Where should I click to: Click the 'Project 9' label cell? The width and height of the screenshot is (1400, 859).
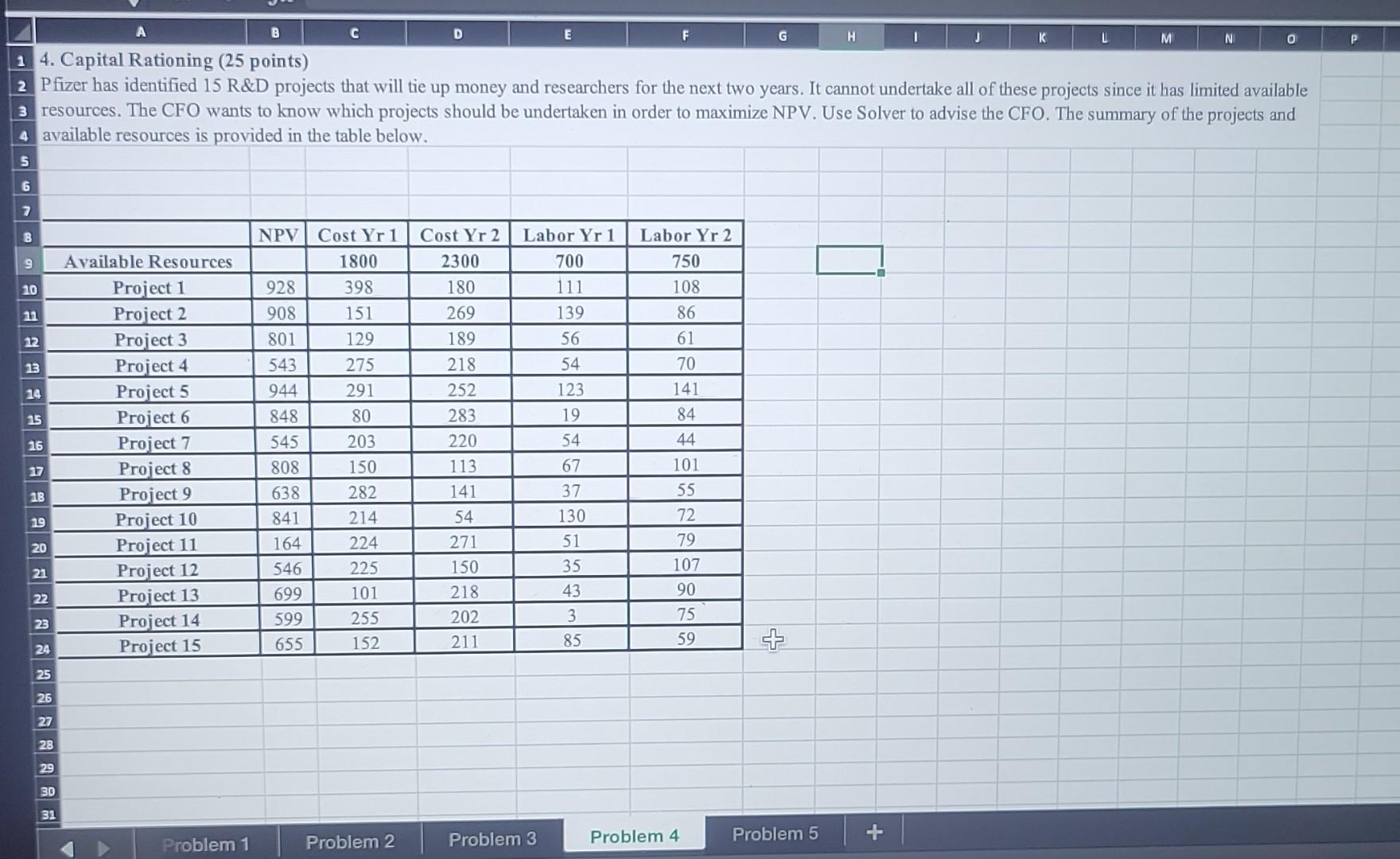155,494
